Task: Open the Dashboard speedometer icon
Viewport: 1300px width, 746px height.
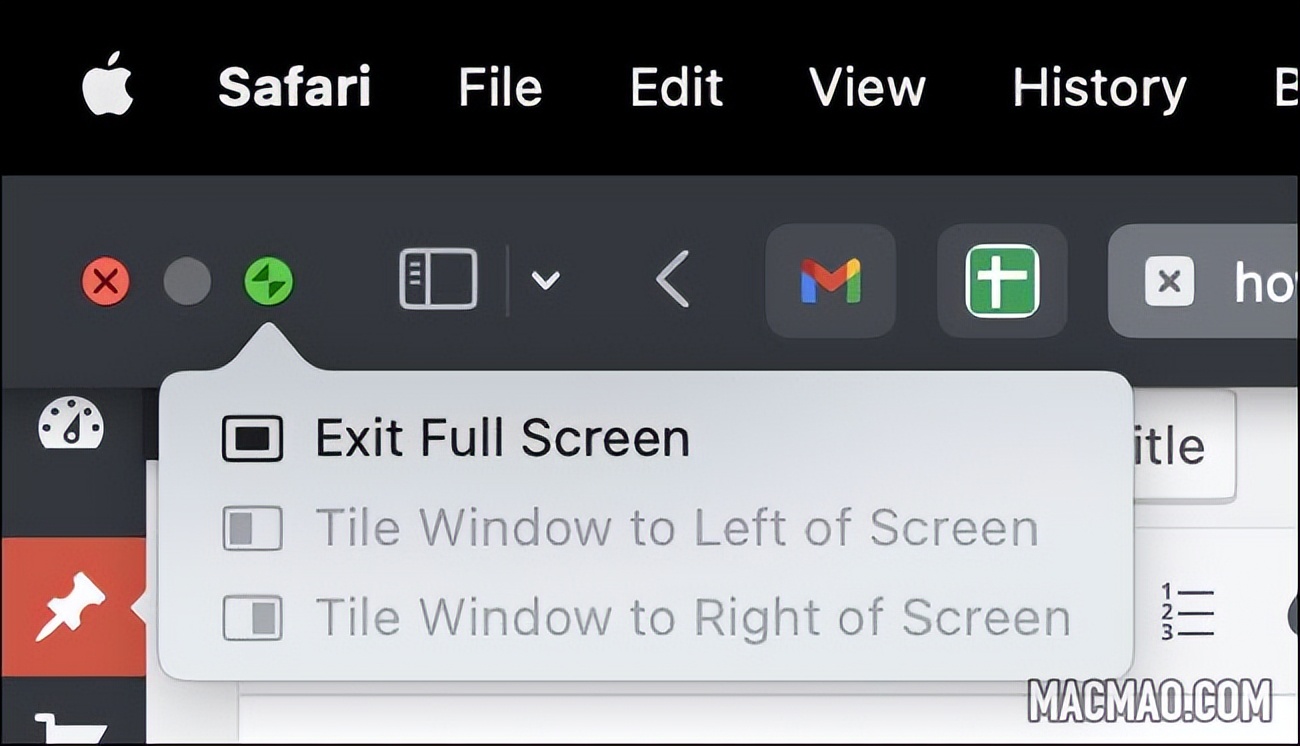Action: 70,424
